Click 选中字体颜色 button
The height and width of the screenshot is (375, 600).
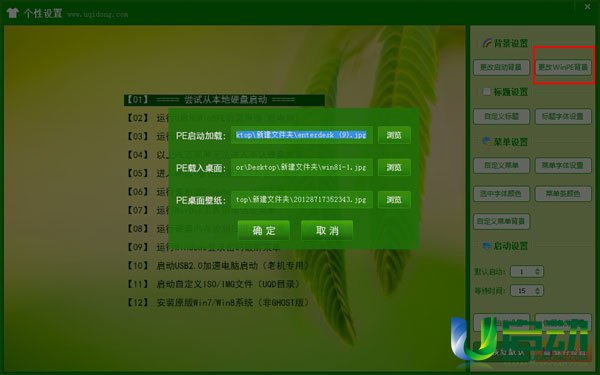point(501,194)
